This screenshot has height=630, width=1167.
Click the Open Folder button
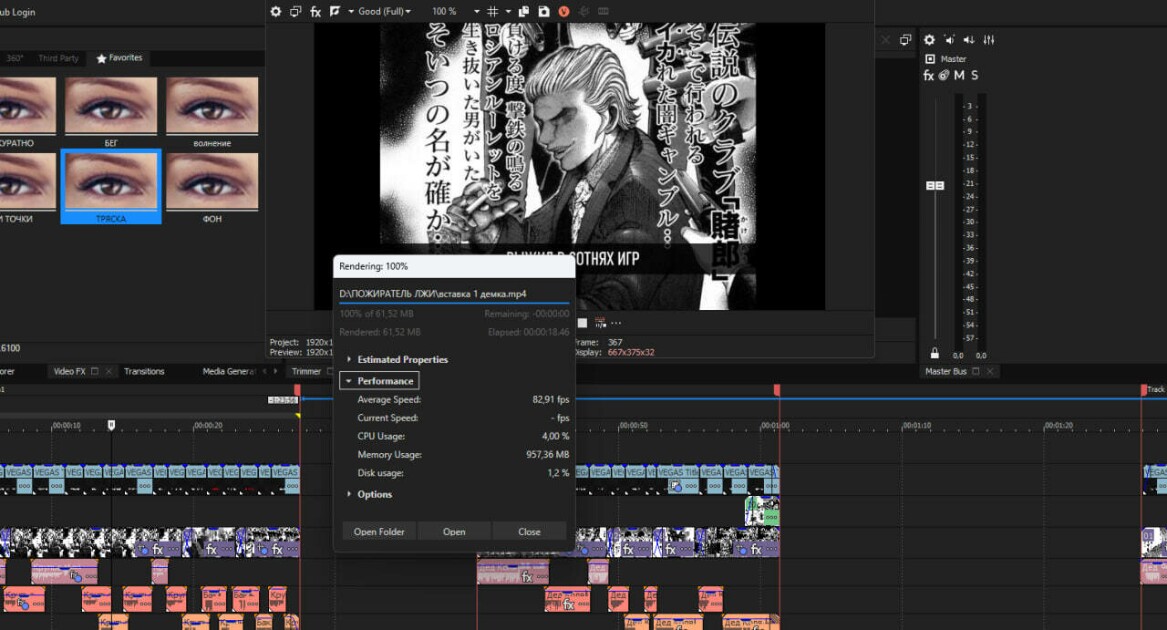tap(379, 532)
